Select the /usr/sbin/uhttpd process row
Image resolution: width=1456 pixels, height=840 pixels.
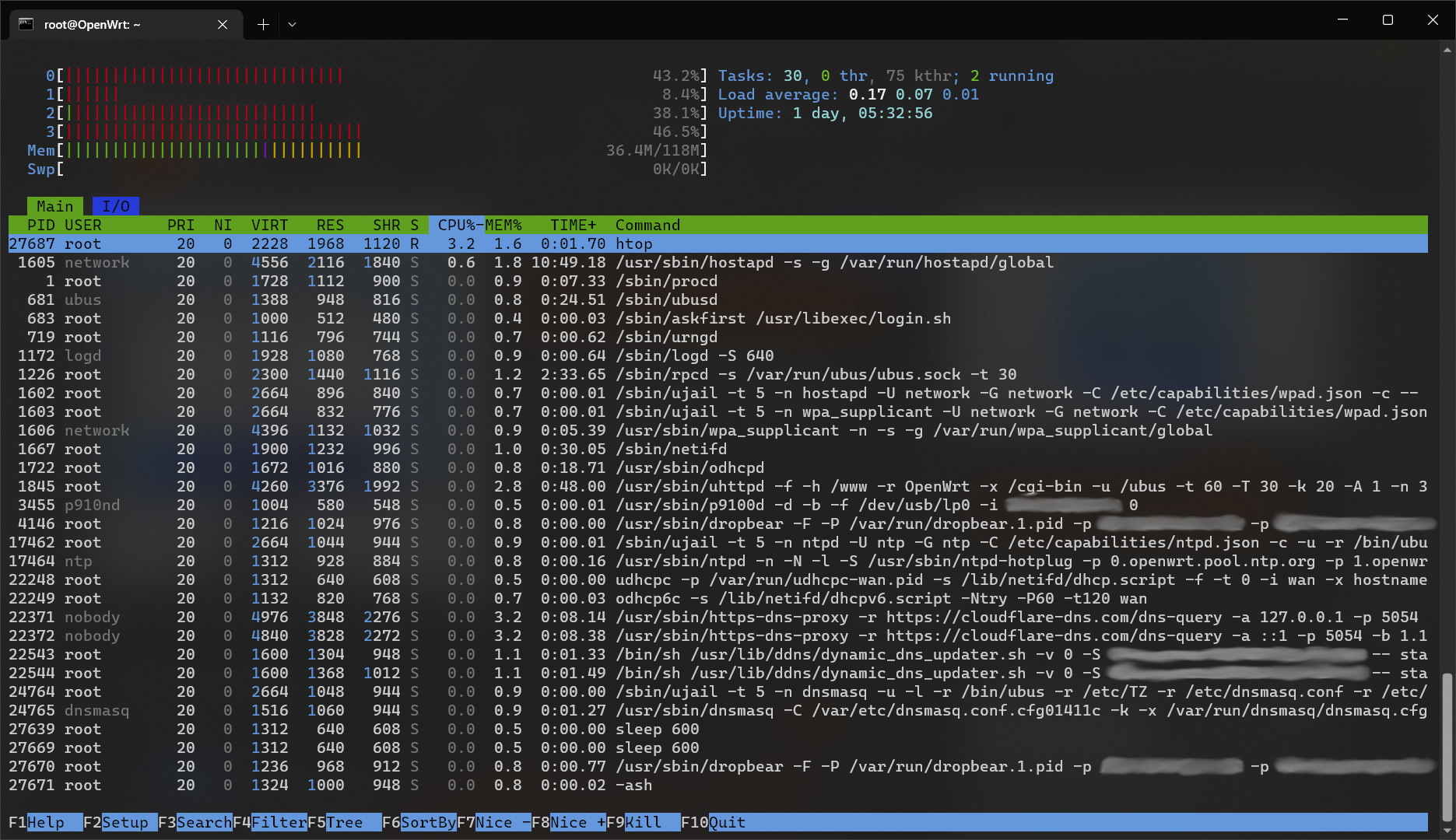coord(717,486)
